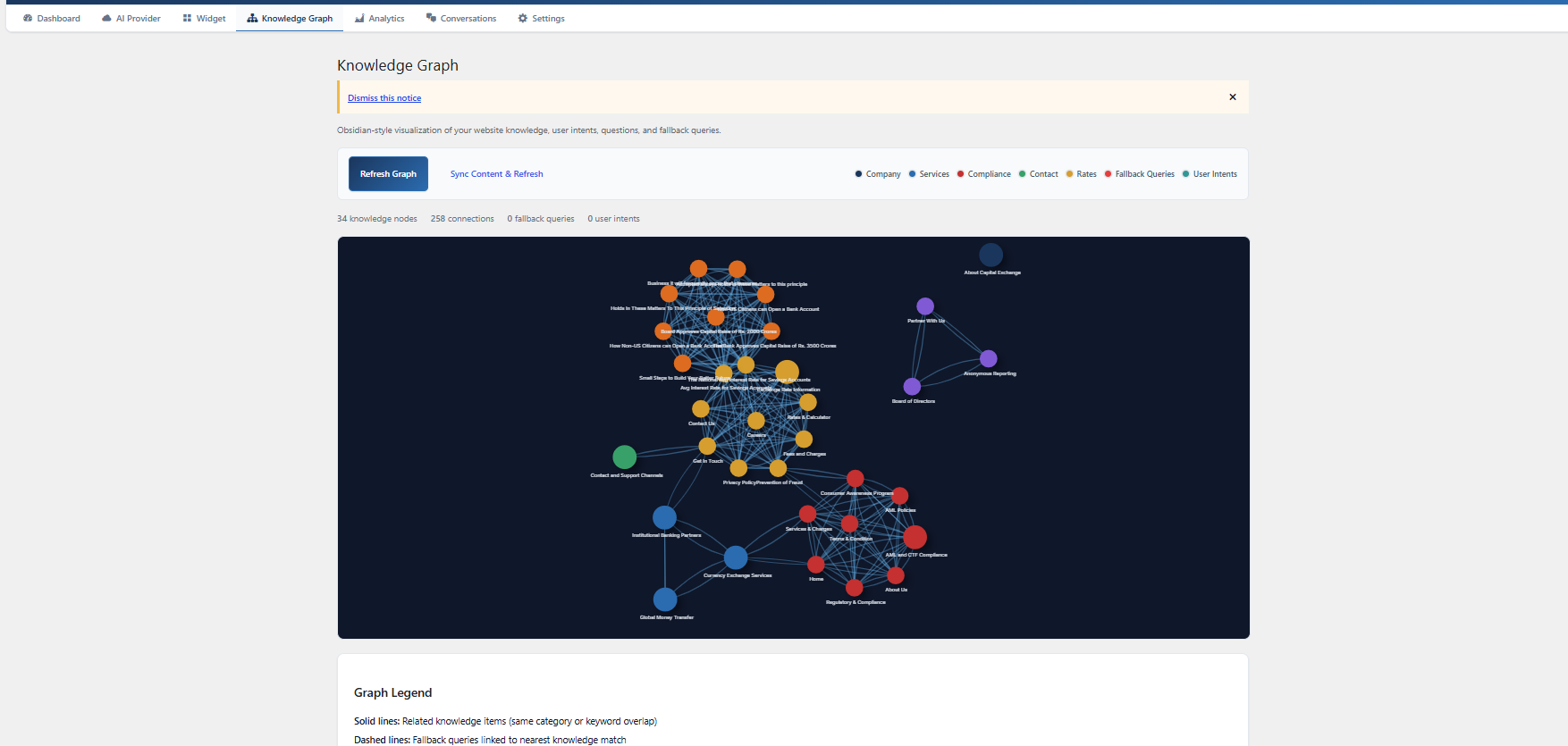Click the Rates legend entry

1081,174
